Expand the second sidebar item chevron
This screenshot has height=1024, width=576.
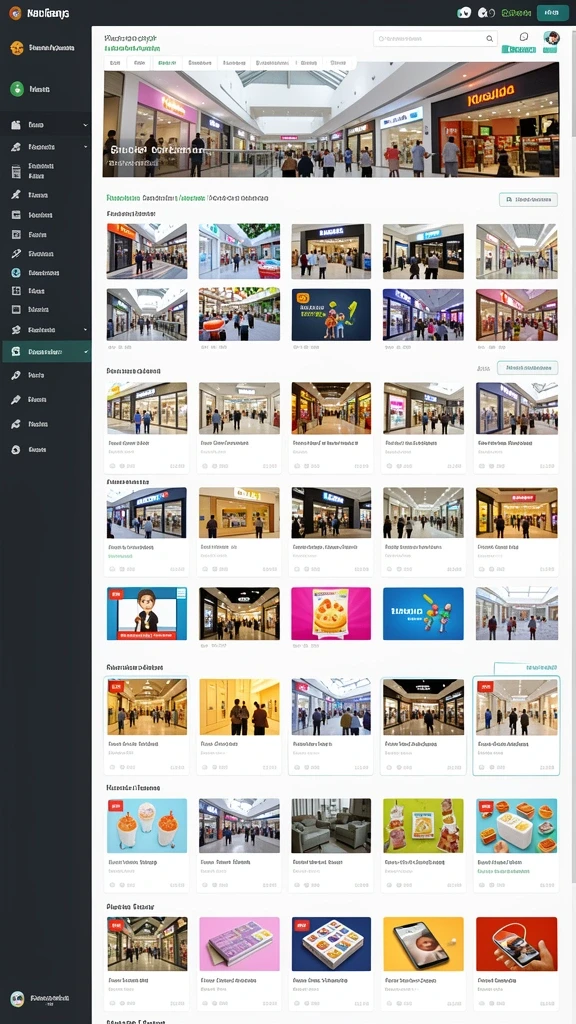click(86, 147)
